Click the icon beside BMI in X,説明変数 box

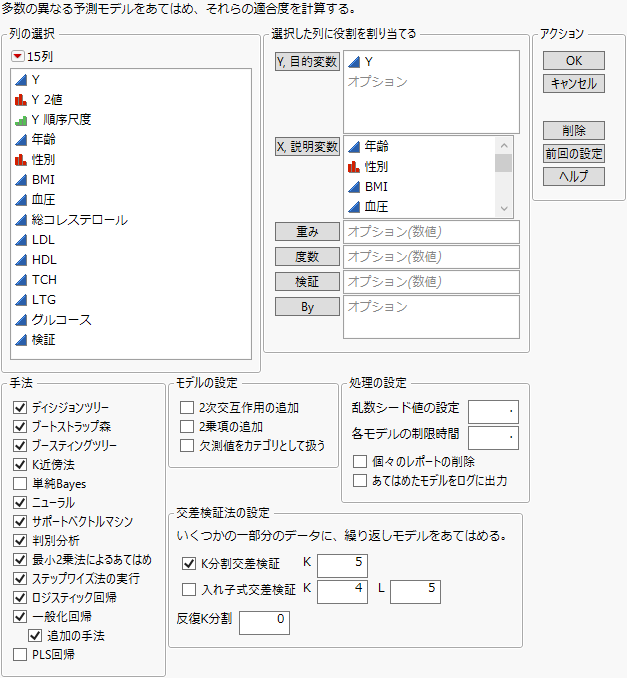354,187
